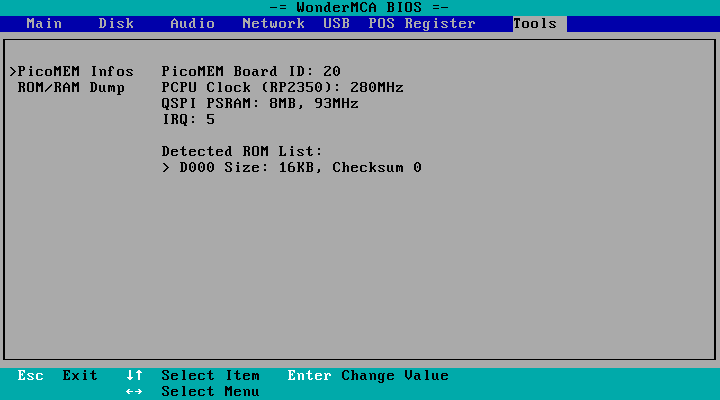
Task: Click the WonderMCA BIOS title text
Action: point(359,7)
